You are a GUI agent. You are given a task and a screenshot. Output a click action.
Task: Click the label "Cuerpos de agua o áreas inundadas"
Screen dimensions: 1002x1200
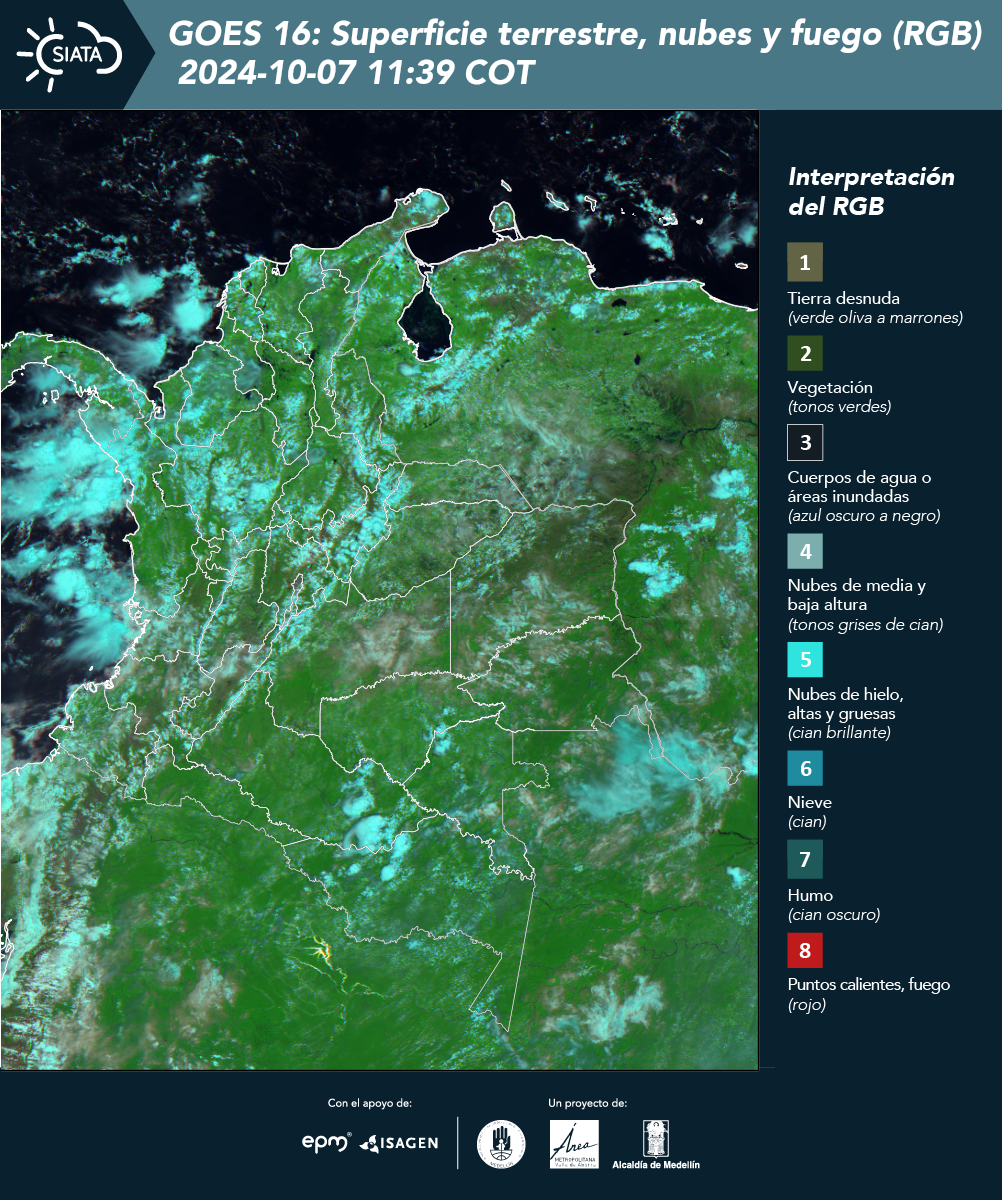pyautogui.click(x=859, y=486)
